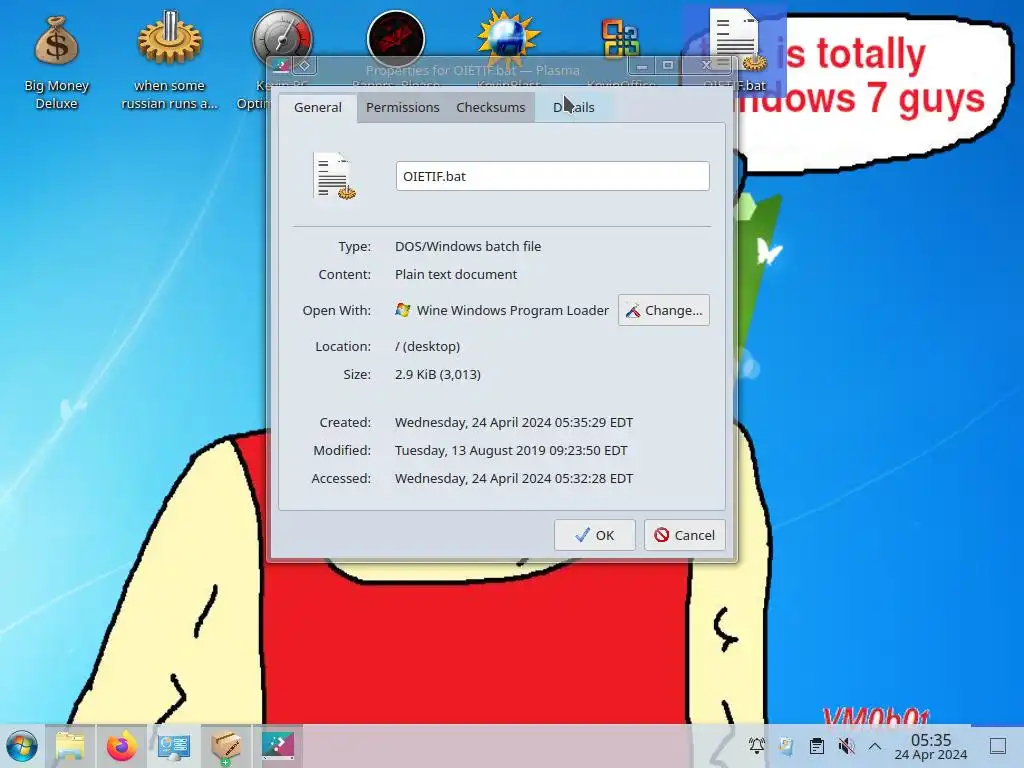Viewport: 1024px width, 768px height.
Task: Click the OIETIF.bat file name field
Action: pyautogui.click(x=552, y=176)
